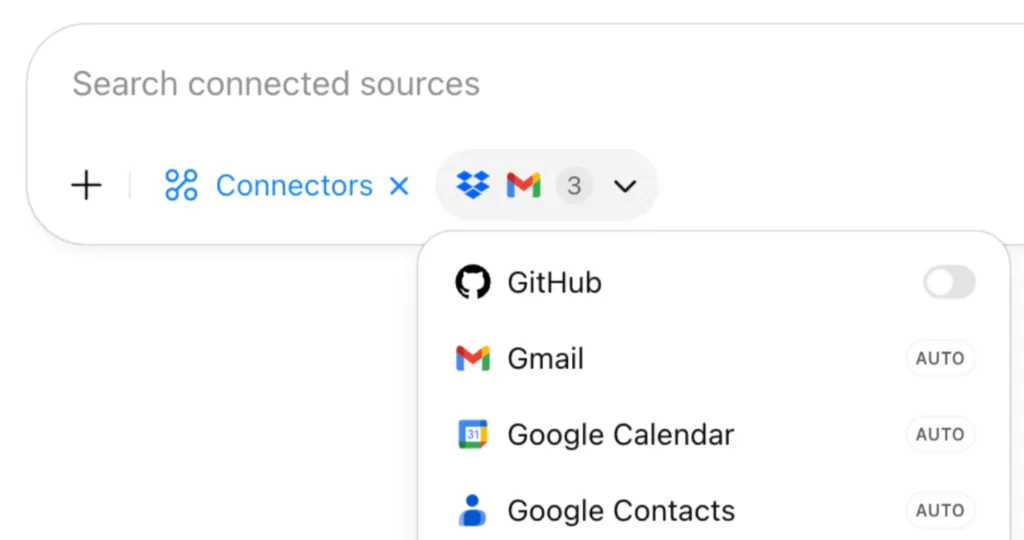Toggle the AUTO badge for Gmail
Screen dimensions: 1024x540
tap(940, 358)
